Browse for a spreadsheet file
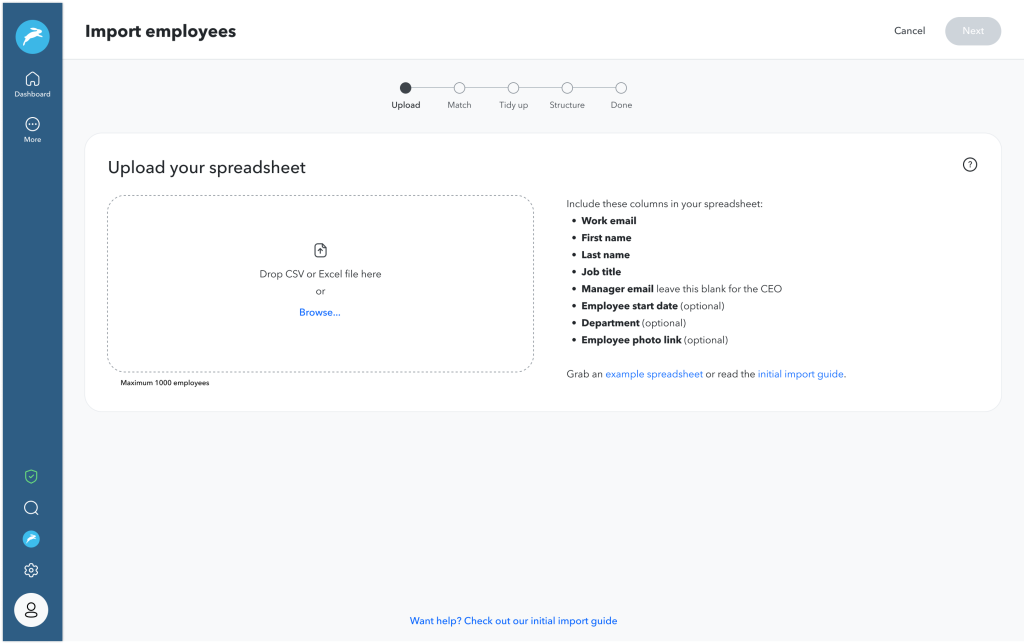Viewport: 1024px width, 644px height. (319, 312)
